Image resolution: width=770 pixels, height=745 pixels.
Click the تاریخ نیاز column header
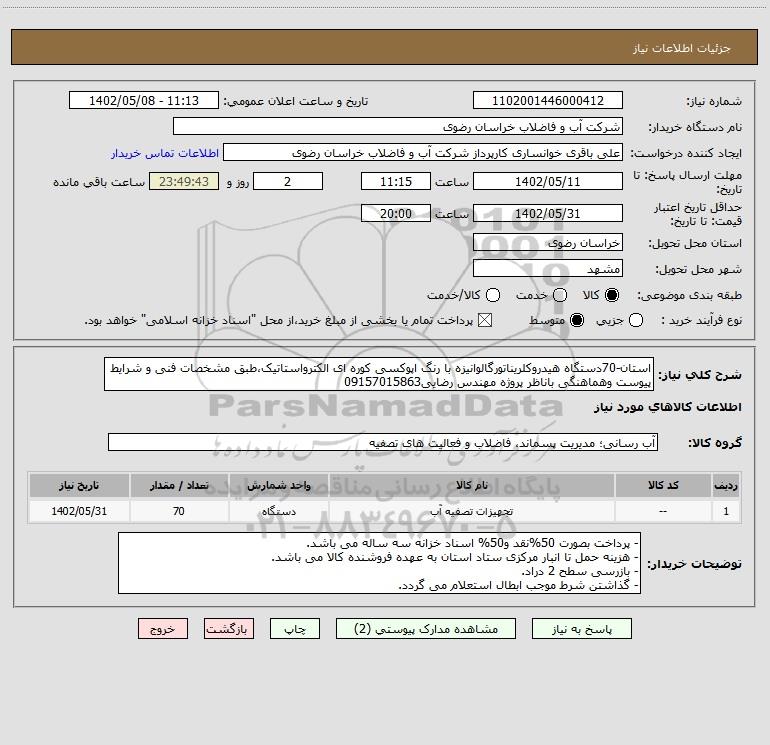tap(79, 485)
